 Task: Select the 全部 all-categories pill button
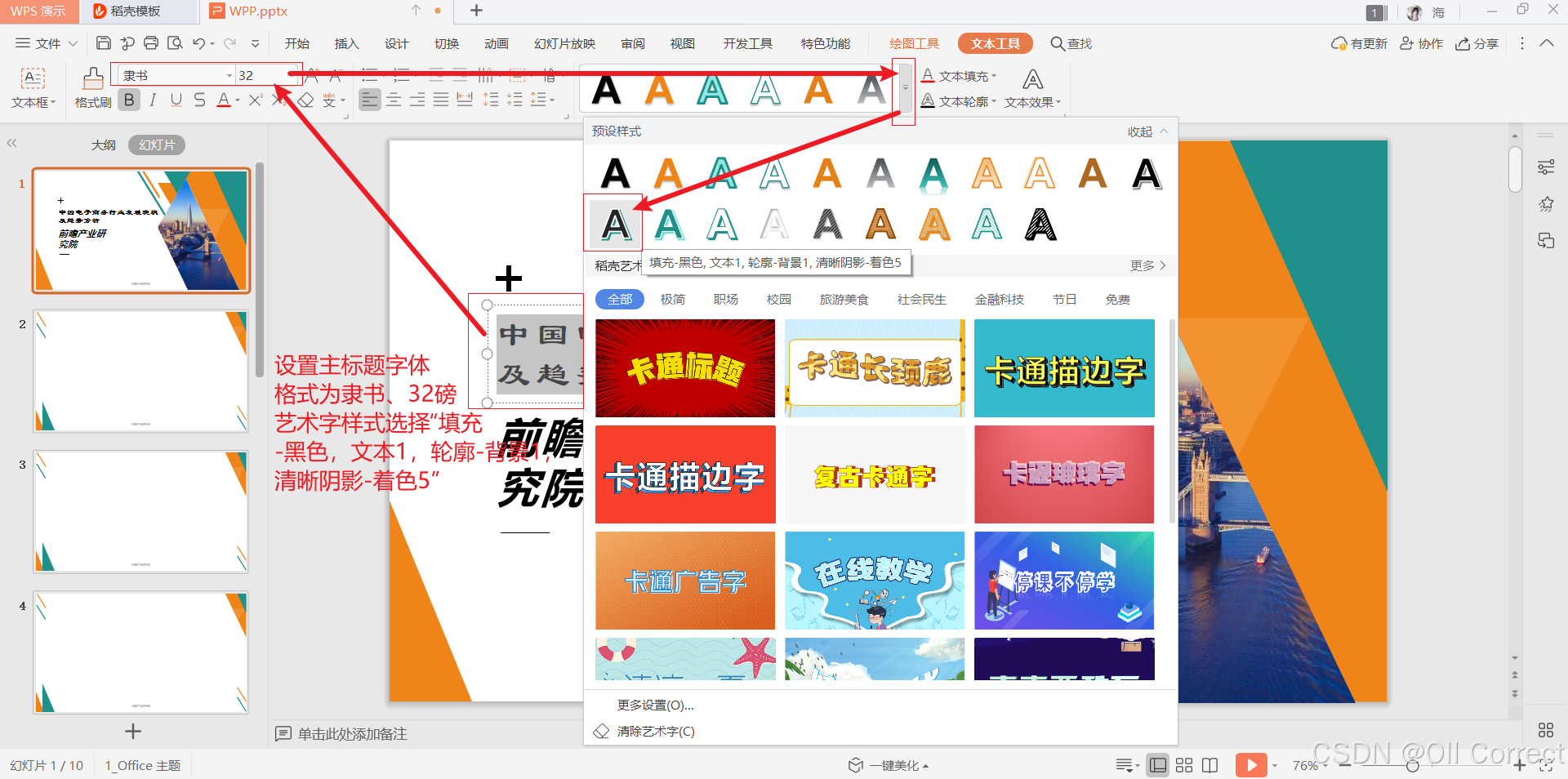tap(620, 300)
